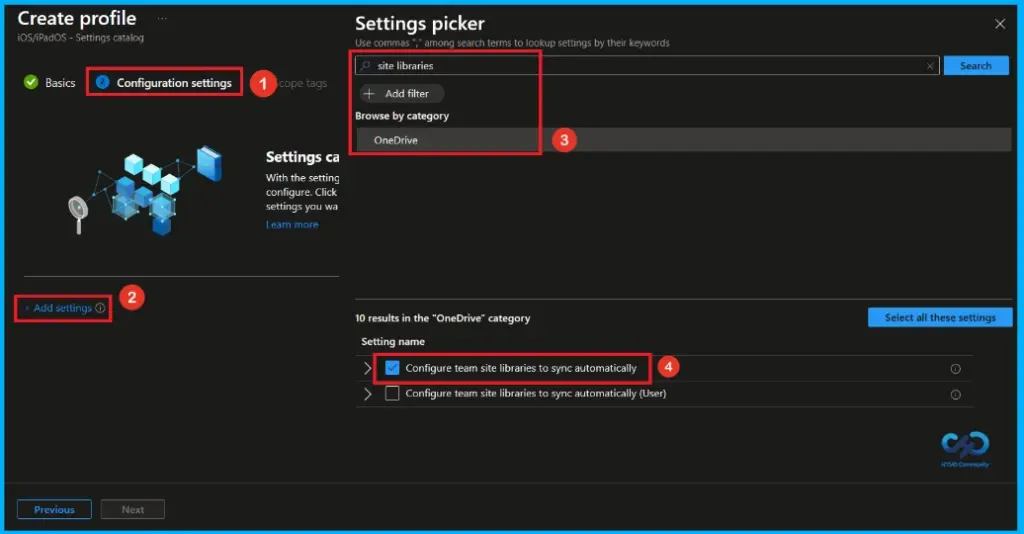Click the Setting name column header

(393, 341)
